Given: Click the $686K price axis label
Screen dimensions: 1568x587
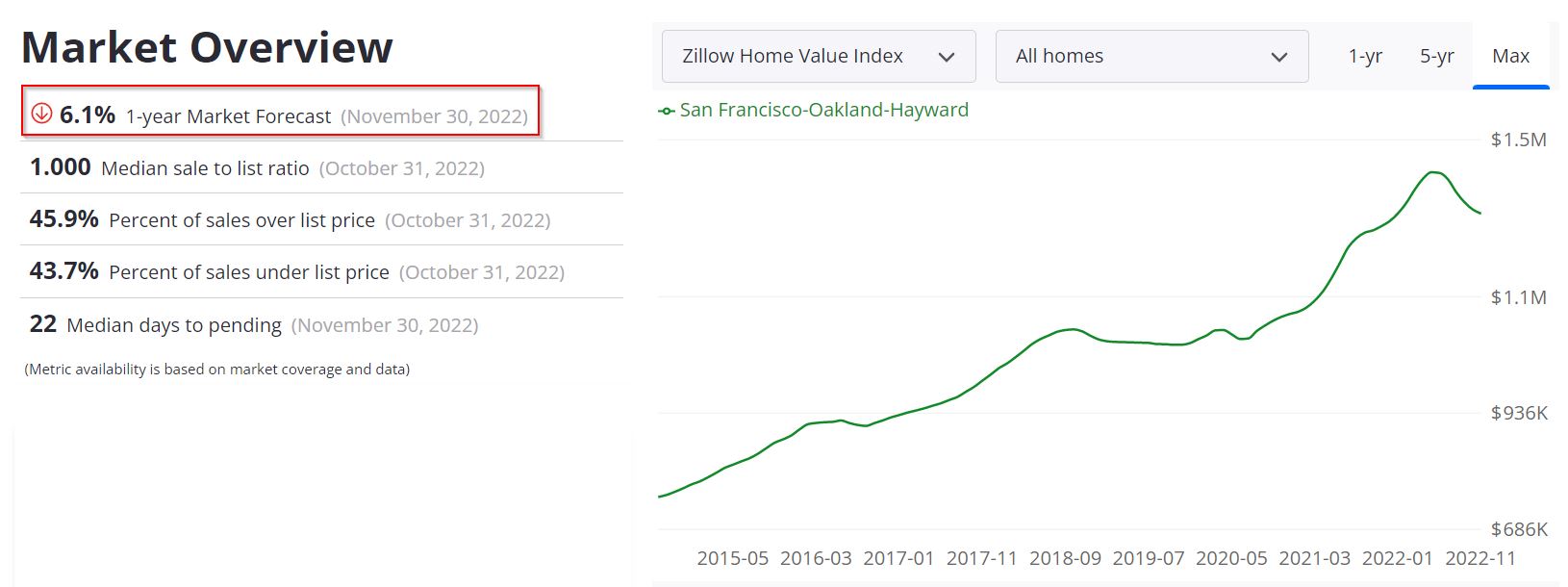Looking at the screenshot, I should [x=1518, y=528].
